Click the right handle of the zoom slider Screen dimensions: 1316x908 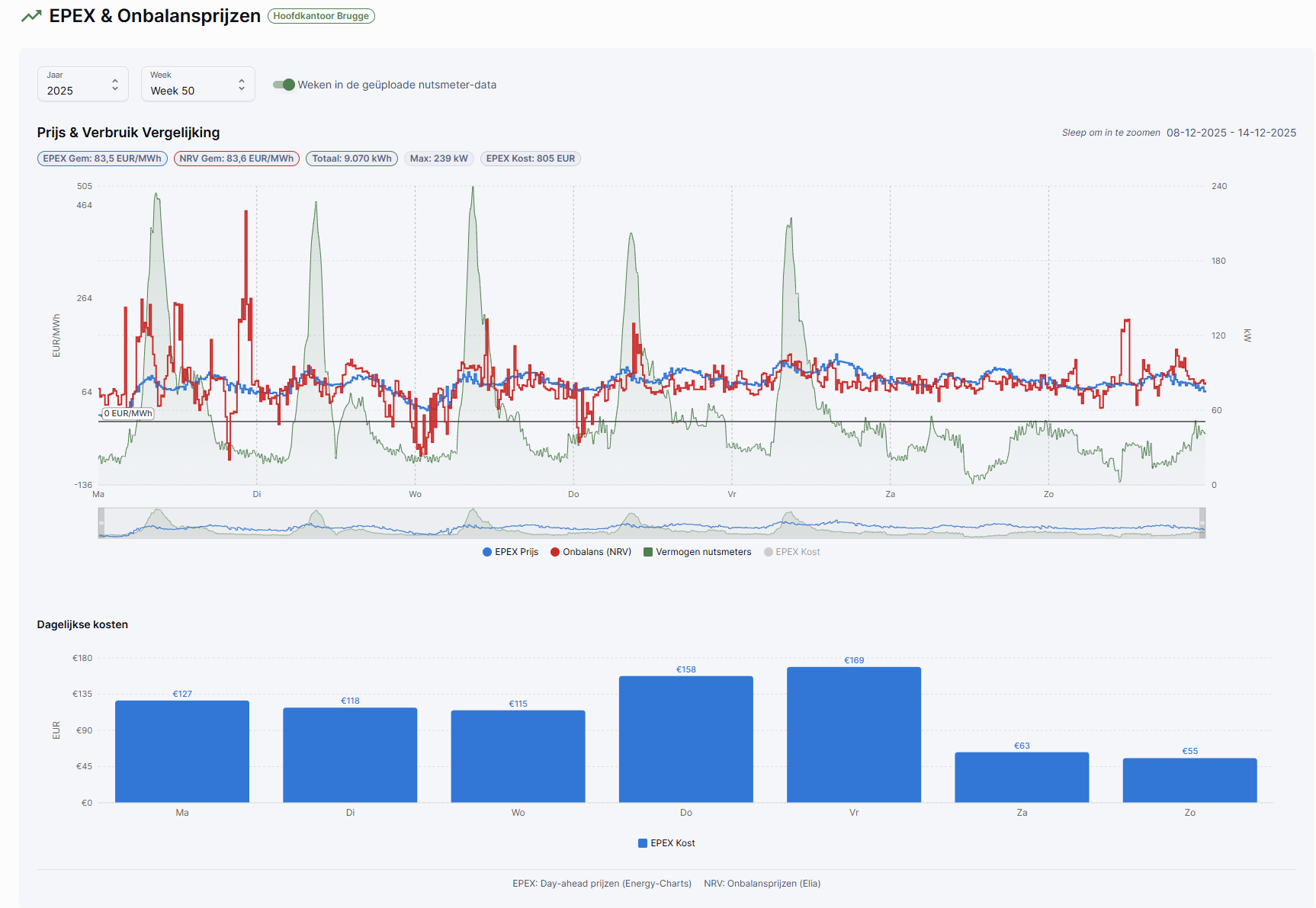pos(1202,523)
